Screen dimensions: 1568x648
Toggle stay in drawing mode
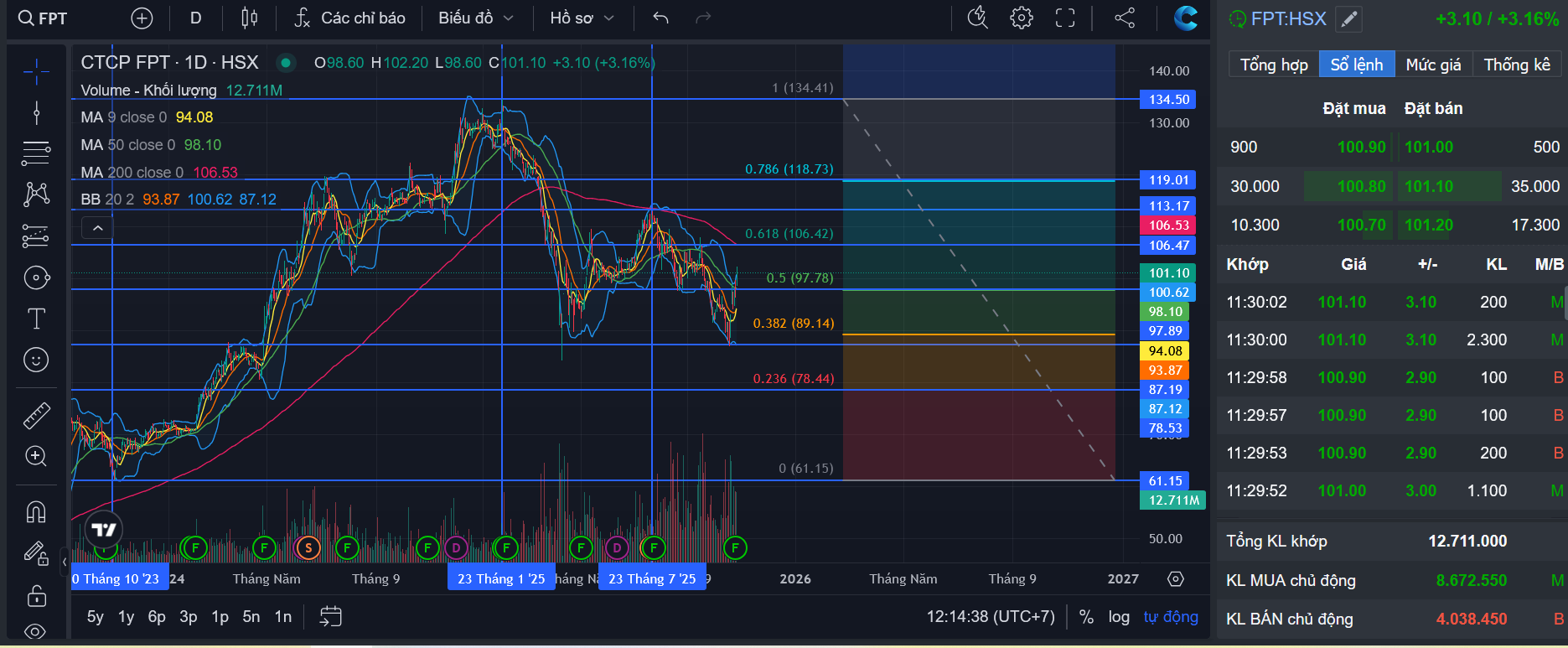[x=36, y=553]
